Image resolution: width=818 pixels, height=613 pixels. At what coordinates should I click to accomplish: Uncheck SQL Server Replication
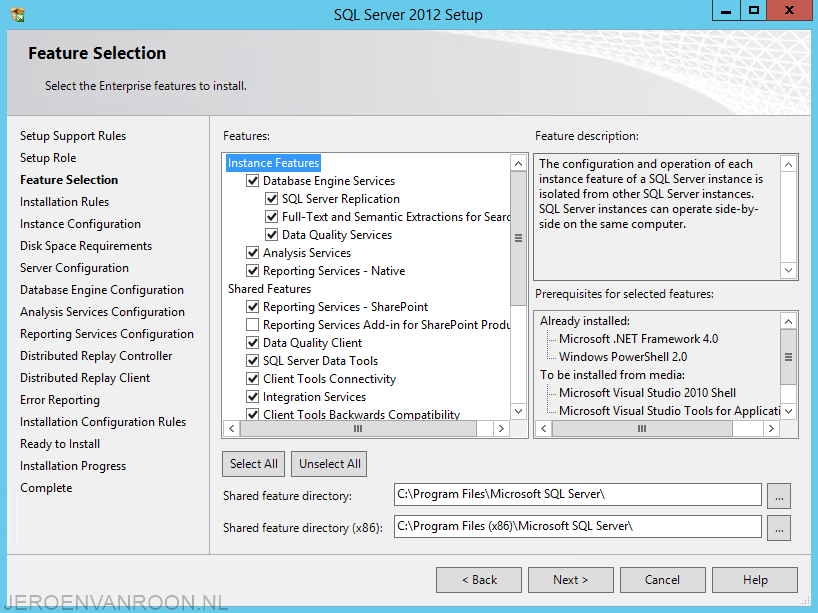271,199
